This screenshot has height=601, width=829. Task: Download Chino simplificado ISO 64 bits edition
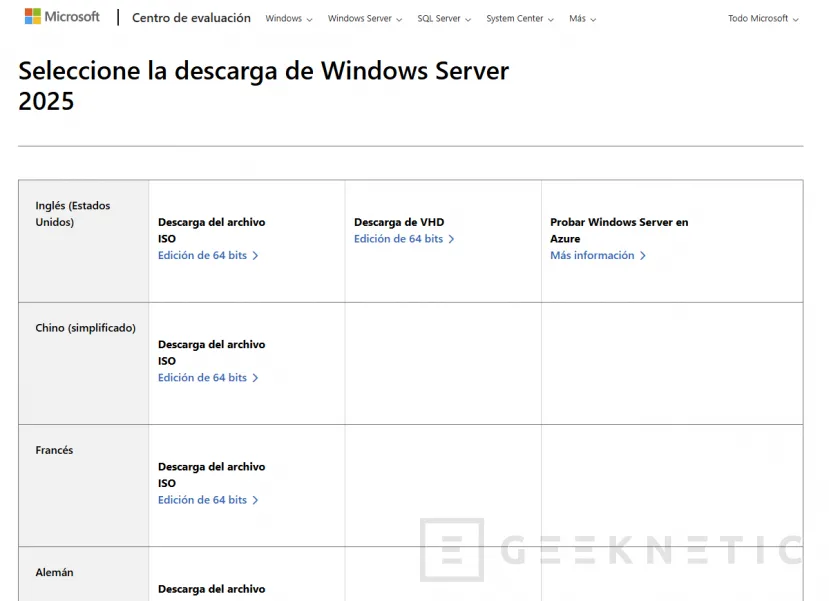coord(208,377)
